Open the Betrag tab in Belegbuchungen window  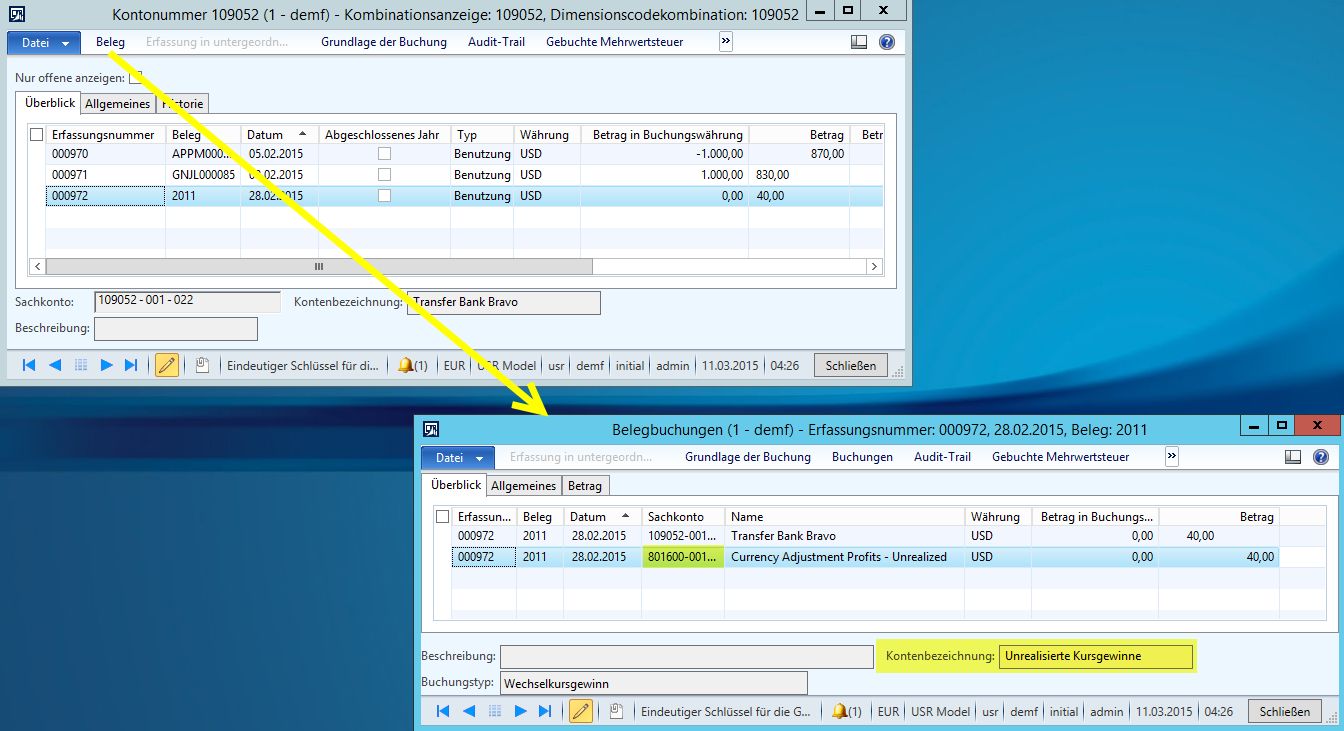tap(585, 486)
